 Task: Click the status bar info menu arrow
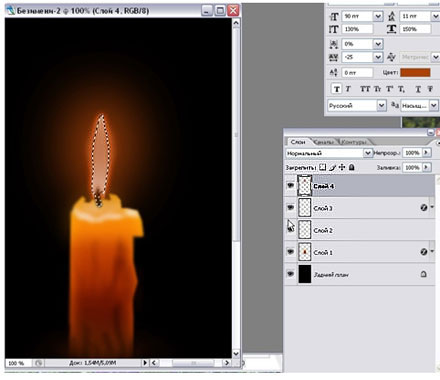[x=145, y=363]
